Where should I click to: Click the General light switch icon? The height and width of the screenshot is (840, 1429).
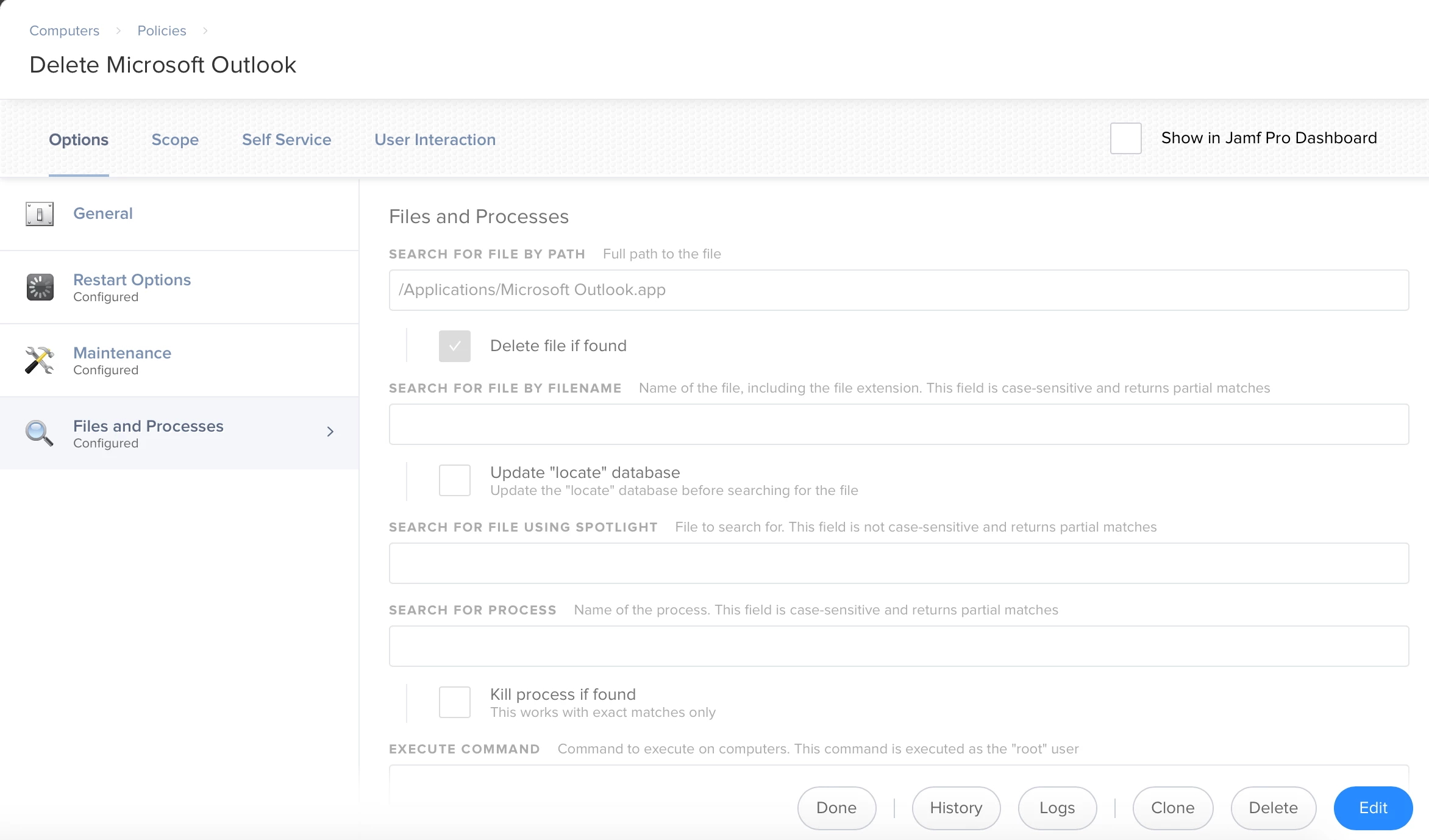[x=40, y=214]
